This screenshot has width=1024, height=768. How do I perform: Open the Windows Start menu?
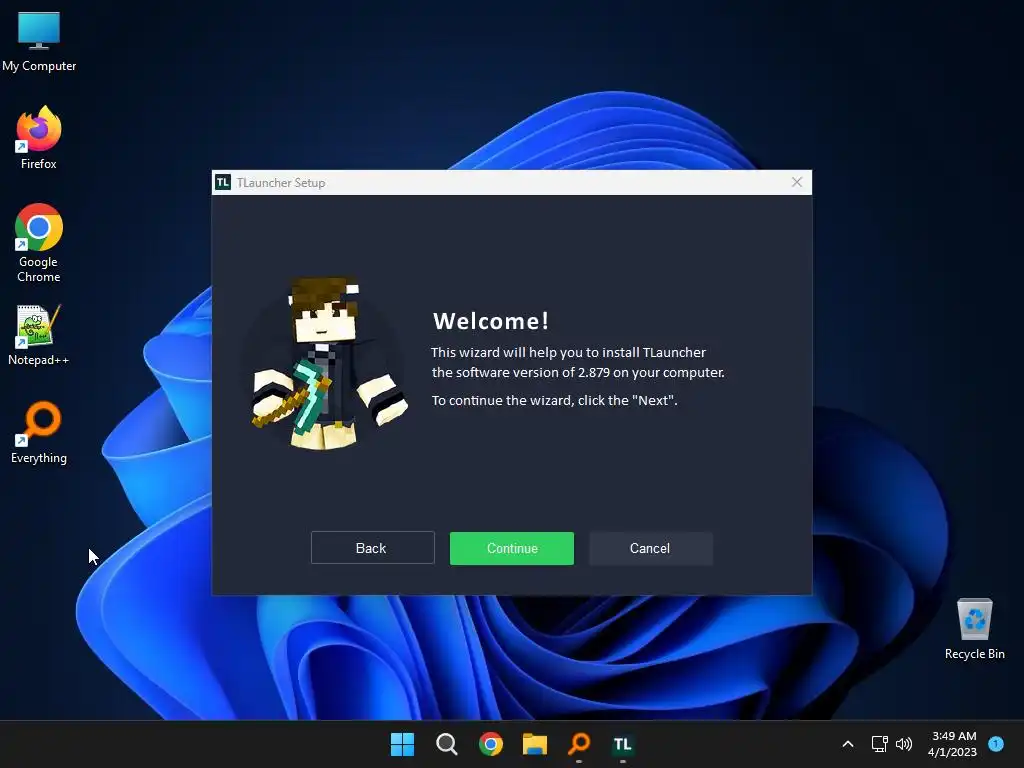tap(402, 744)
